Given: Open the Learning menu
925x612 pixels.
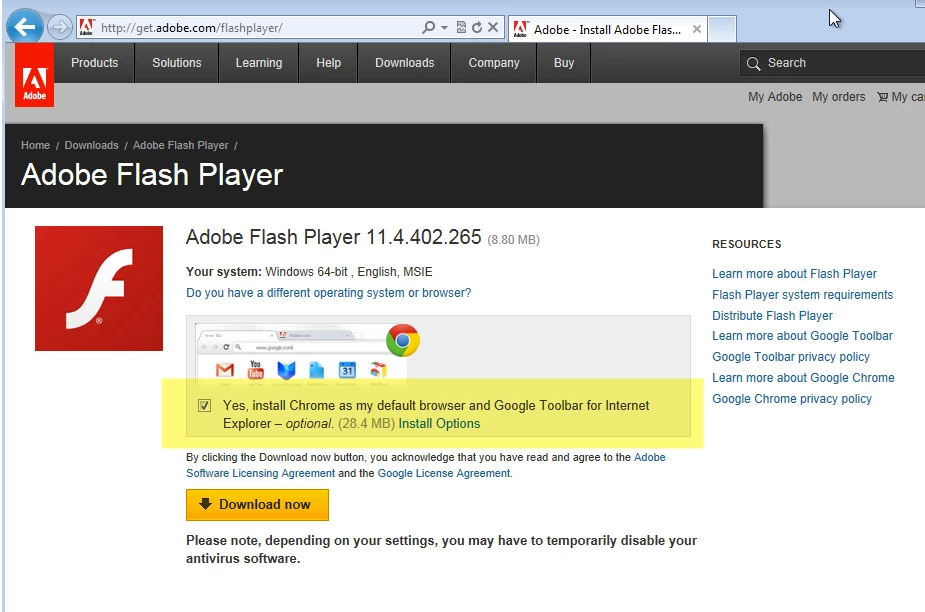Looking at the screenshot, I should pyautogui.click(x=258, y=63).
